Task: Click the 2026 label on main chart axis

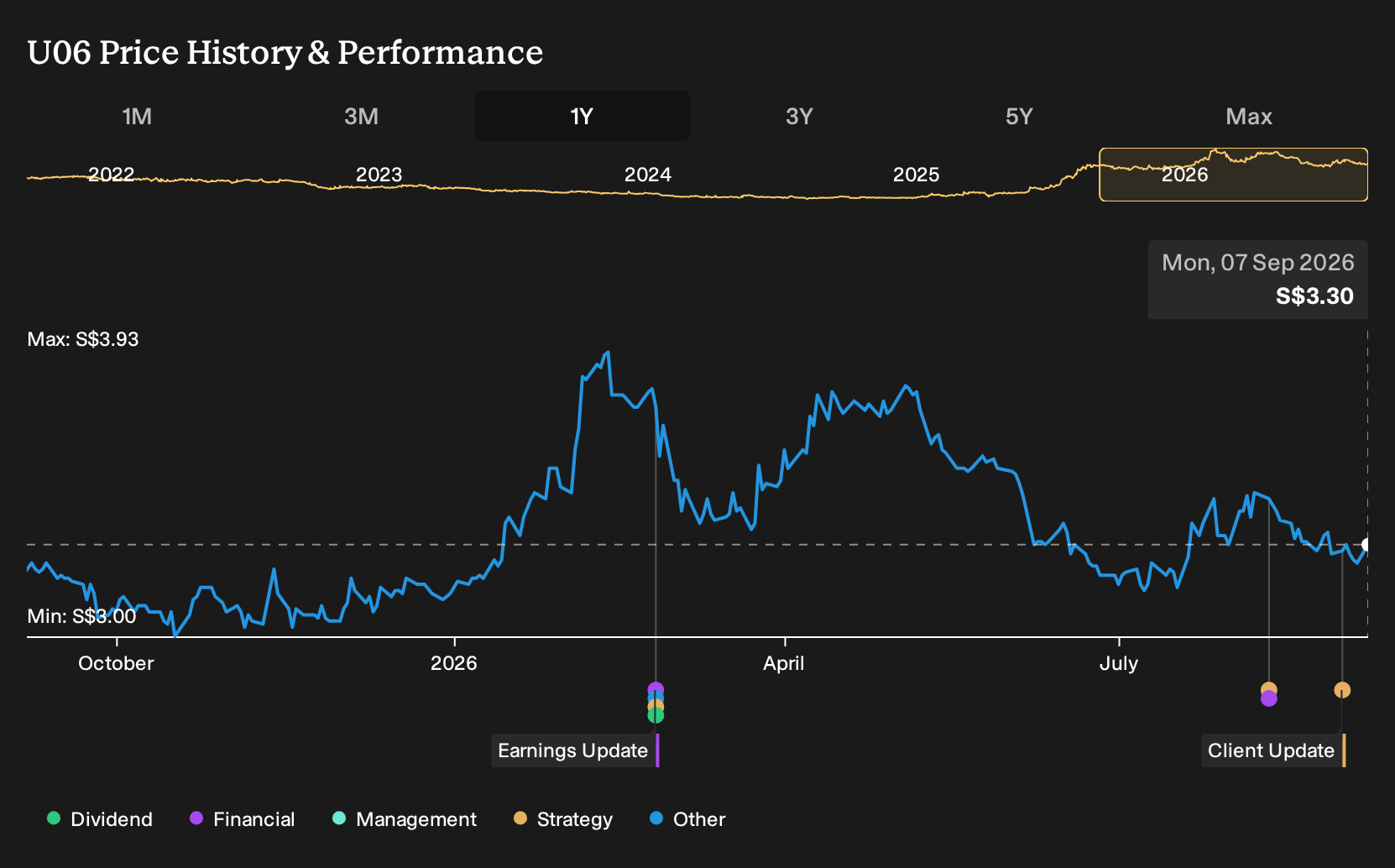Action: pos(454,663)
